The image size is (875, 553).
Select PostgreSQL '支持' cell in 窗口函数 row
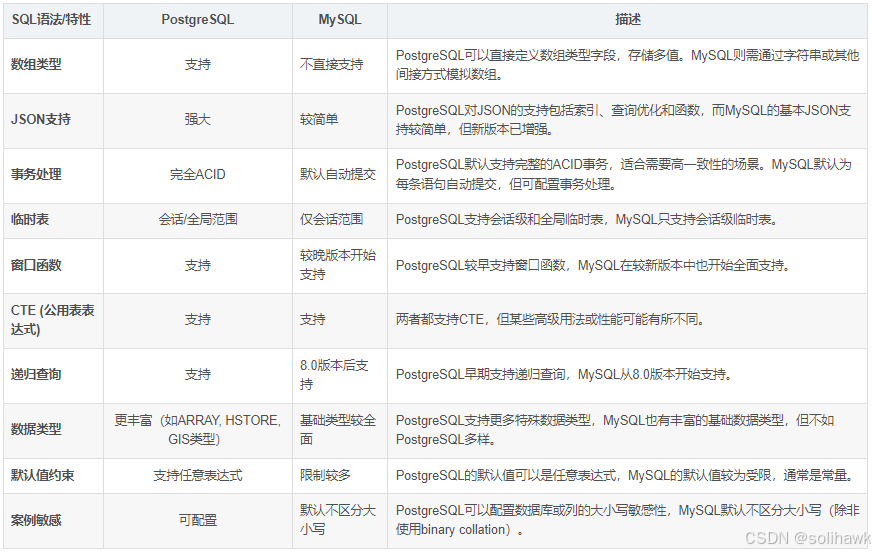[198, 265]
